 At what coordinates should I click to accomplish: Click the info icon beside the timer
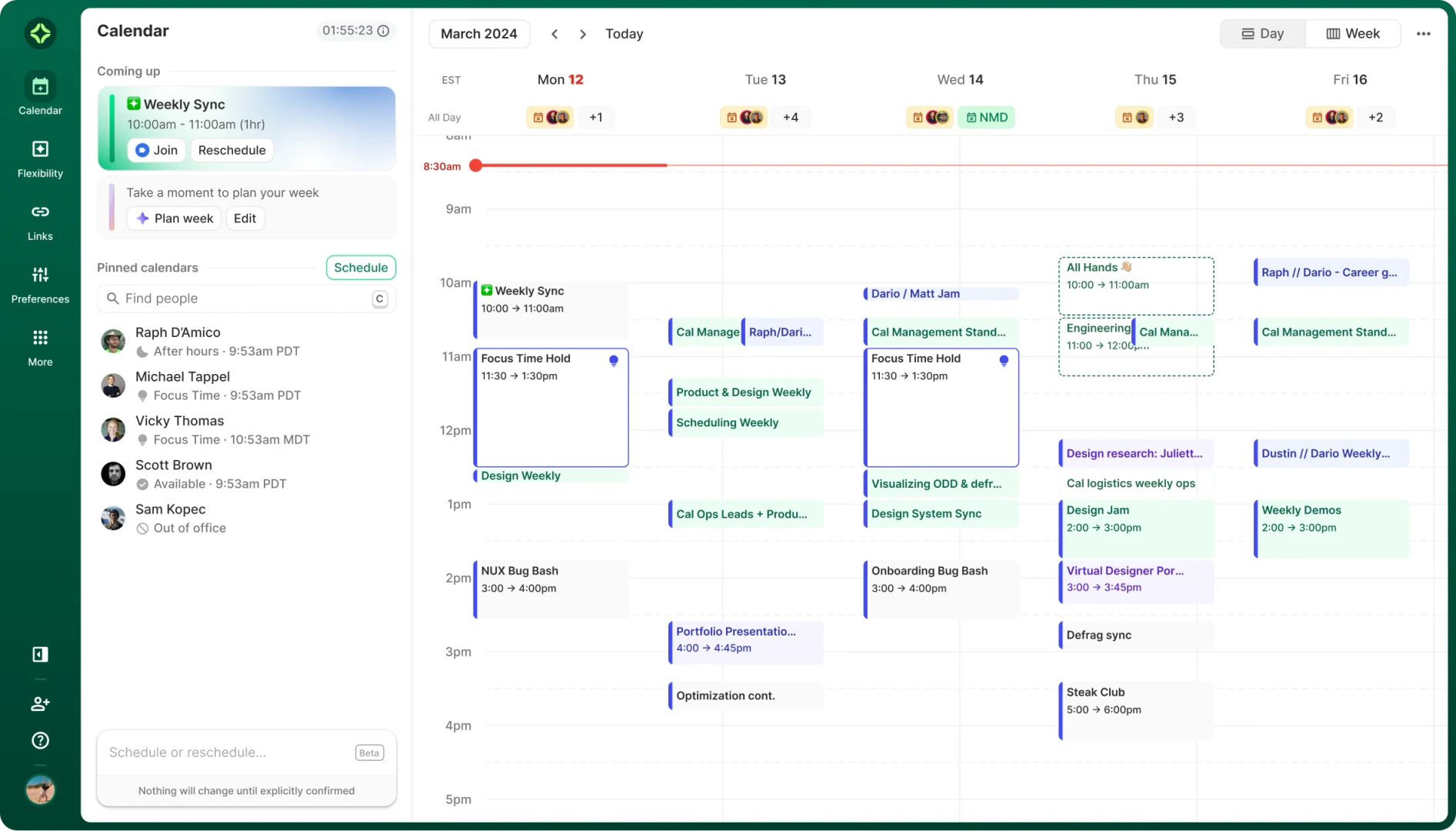pyautogui.click(x=384, y=31)
